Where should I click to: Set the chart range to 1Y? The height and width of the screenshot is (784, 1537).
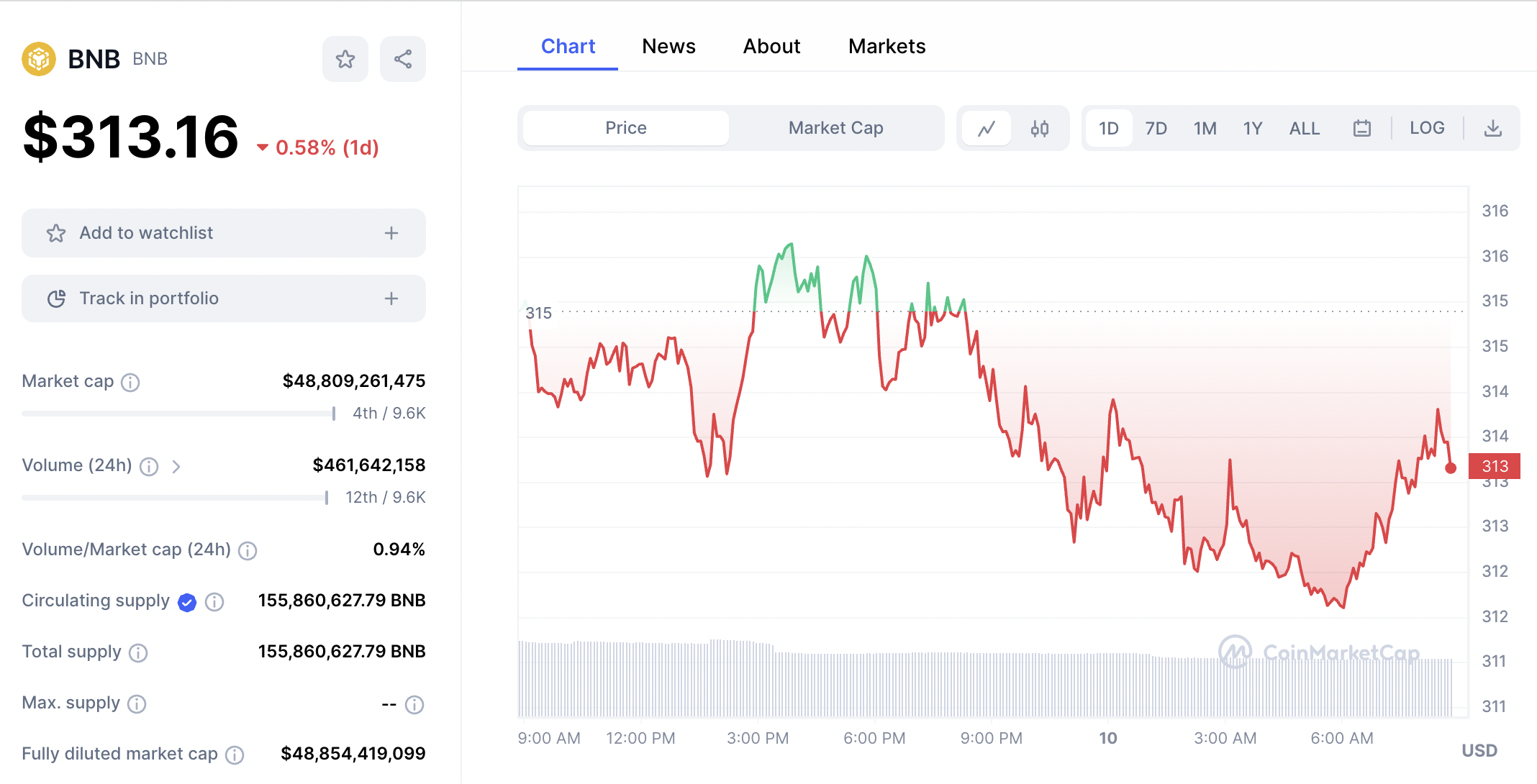point(1253,128)
